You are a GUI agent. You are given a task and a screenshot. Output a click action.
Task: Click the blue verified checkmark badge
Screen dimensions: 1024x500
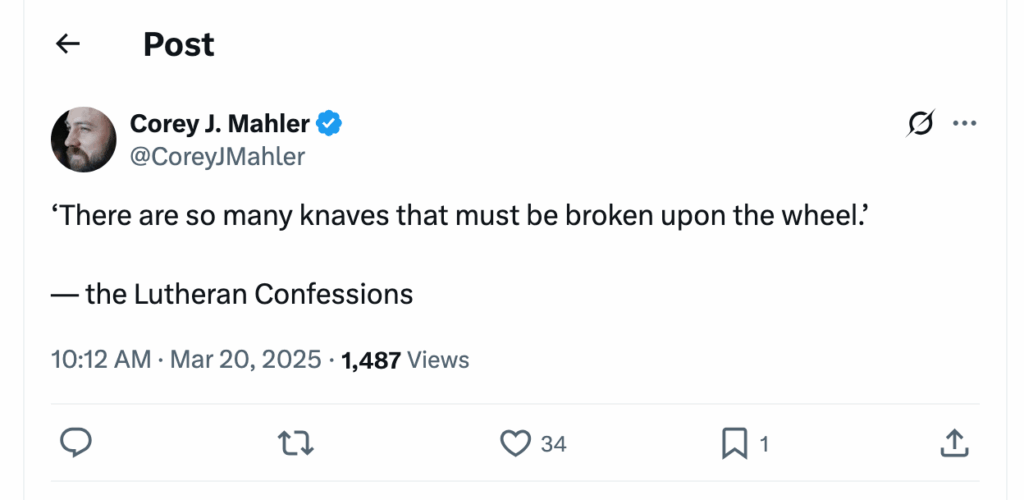tap(330, 124)
